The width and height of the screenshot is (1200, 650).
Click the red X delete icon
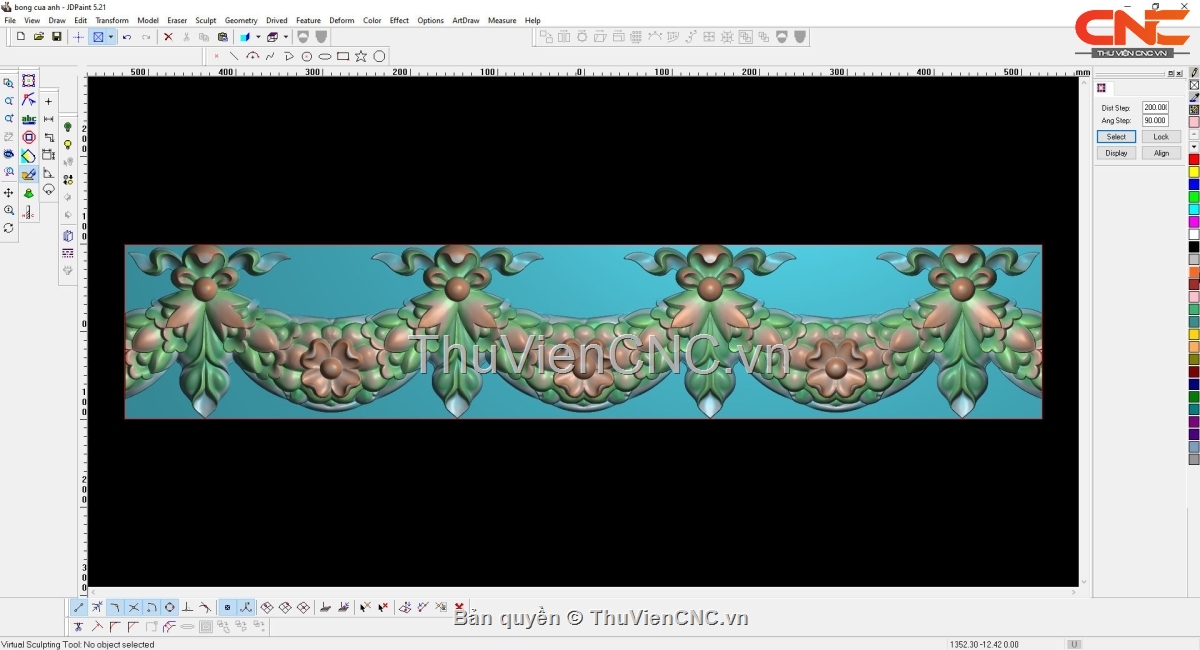pos(168,37)
